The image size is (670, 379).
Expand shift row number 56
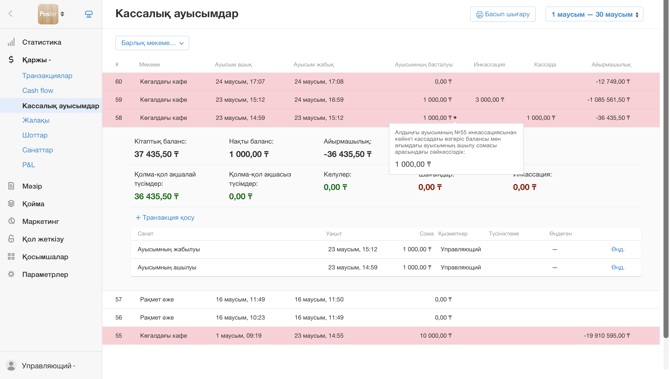(x=381, y=317)
